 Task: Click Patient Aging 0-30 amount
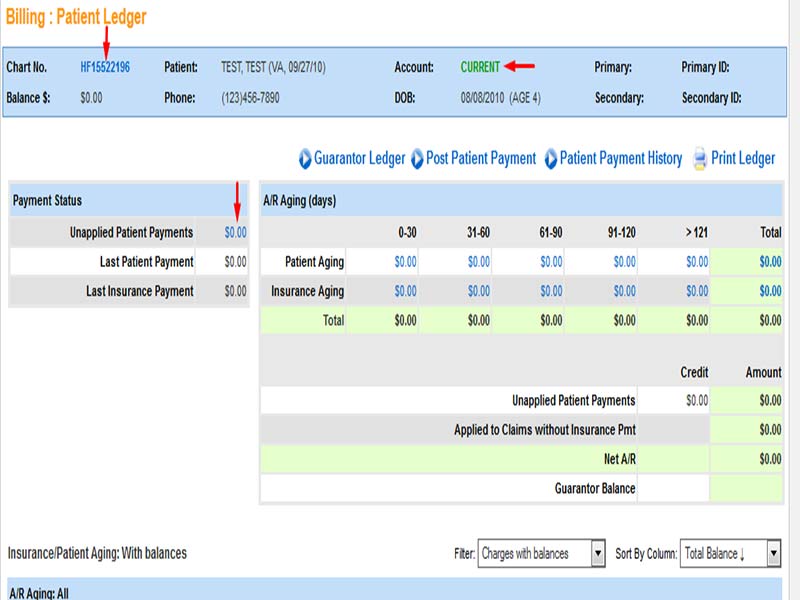click(x=405, y=262)
